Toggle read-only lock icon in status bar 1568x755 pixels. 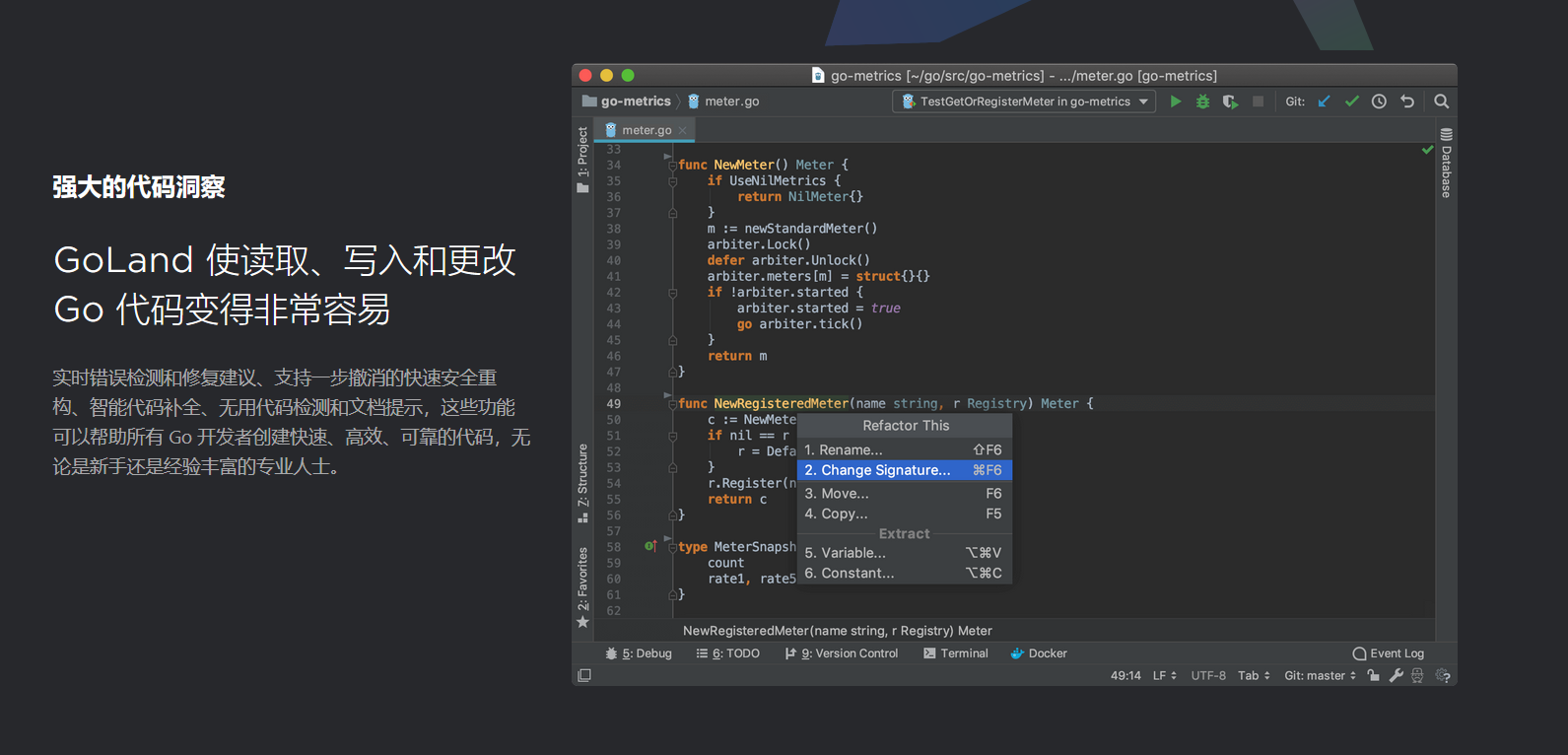click(x=1374, y=675)
